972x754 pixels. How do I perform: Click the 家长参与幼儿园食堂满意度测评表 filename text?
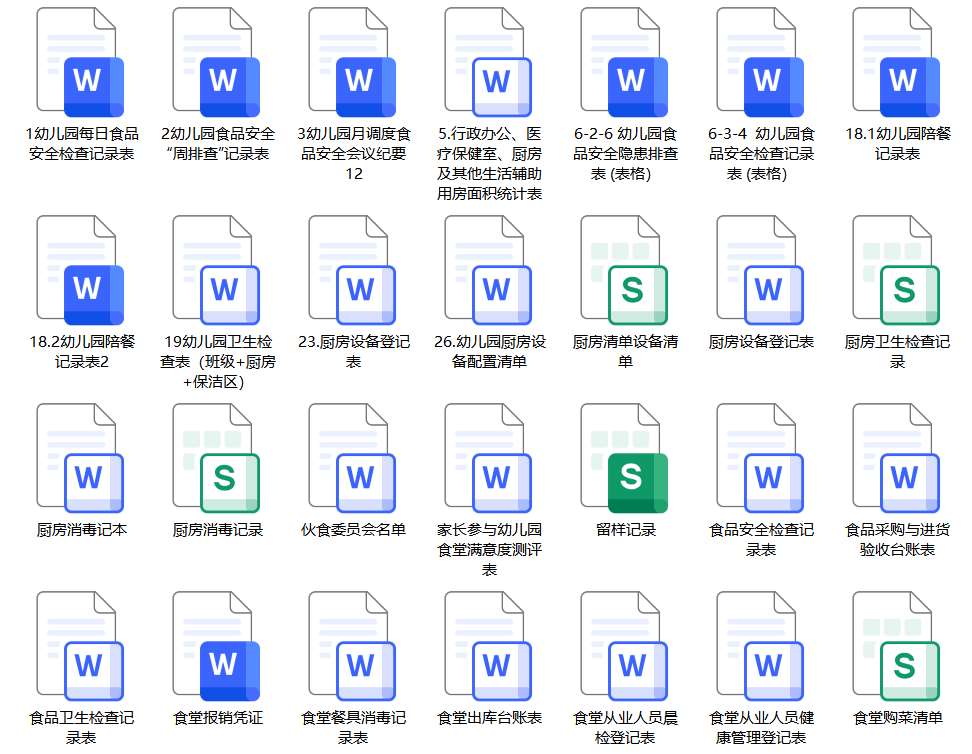489,549
